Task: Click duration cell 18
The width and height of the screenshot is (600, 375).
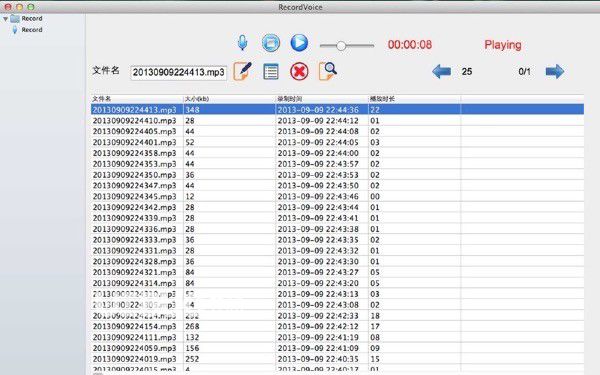Action: click(x=375, y=316)
